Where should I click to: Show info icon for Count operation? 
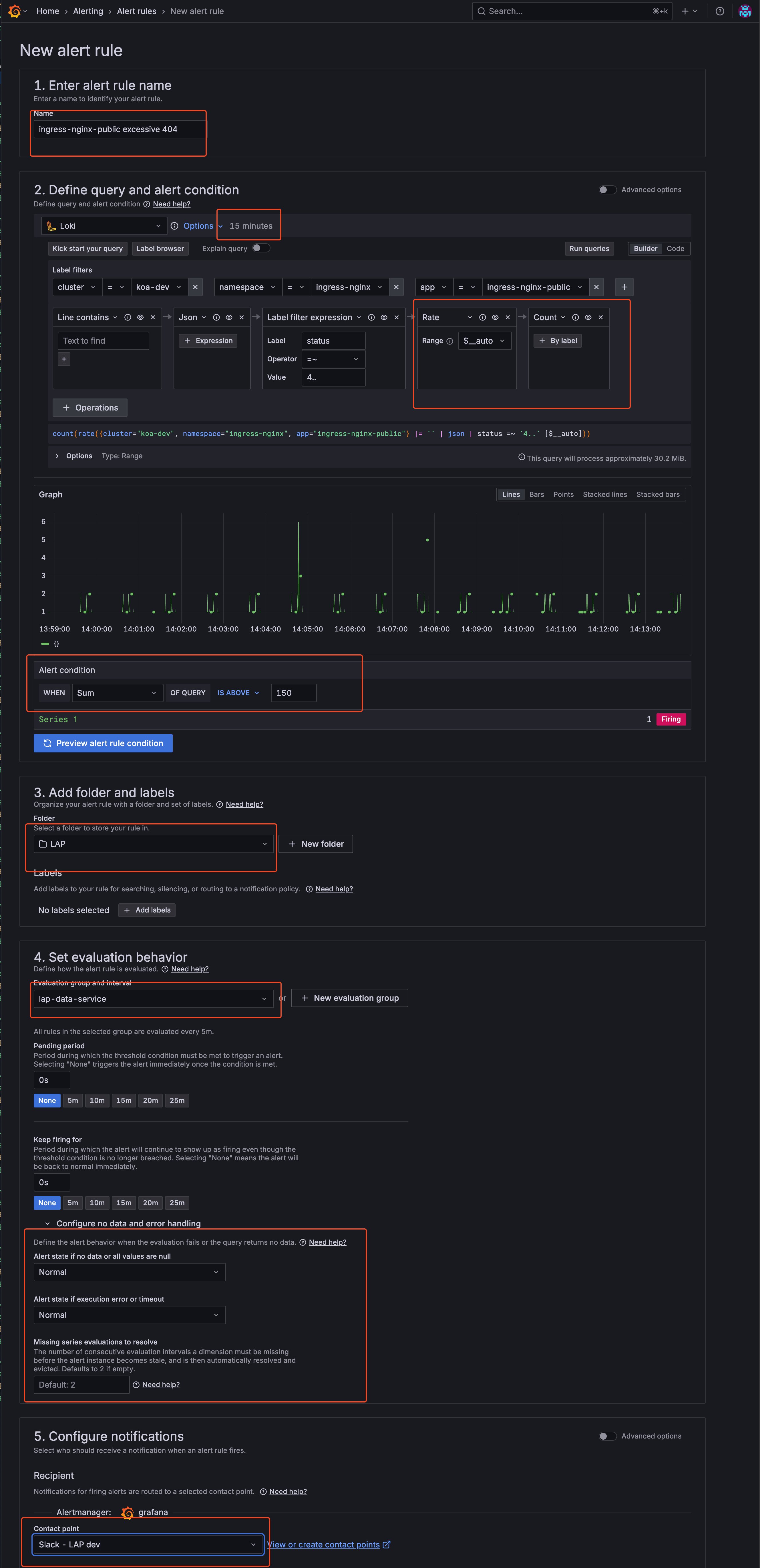(576, 317)
